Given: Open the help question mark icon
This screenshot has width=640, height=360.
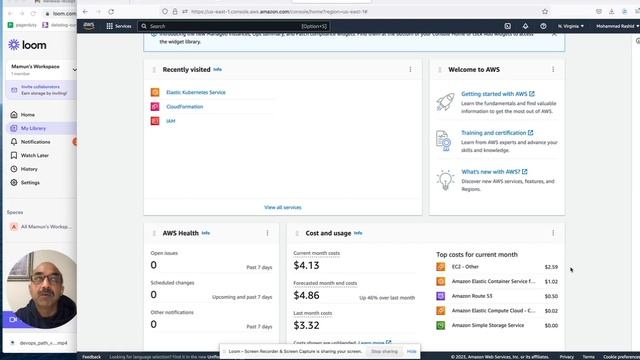Looking at the screenshot, I should pos(543,26).
